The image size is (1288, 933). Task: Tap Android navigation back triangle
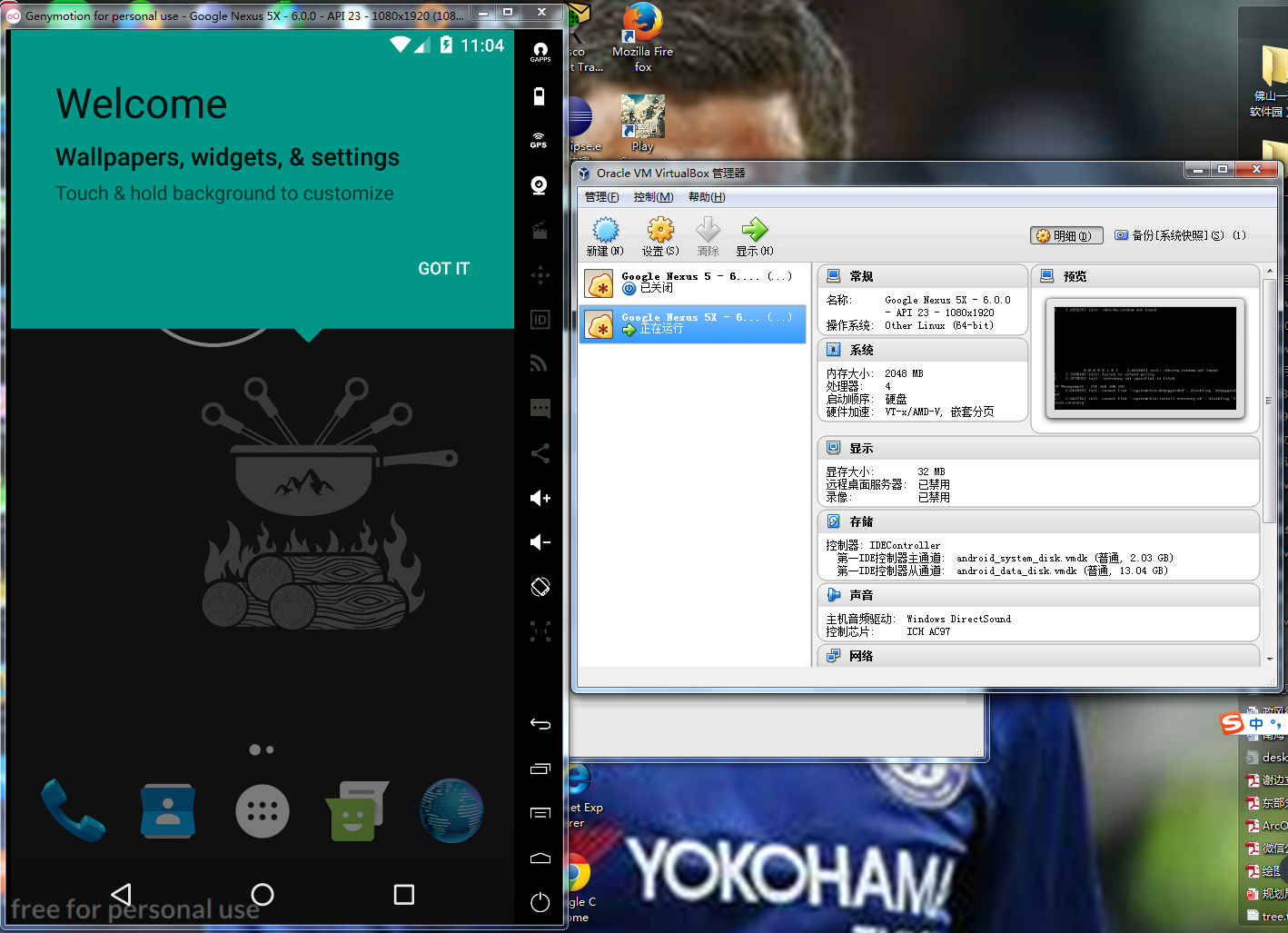coord(122,895)
